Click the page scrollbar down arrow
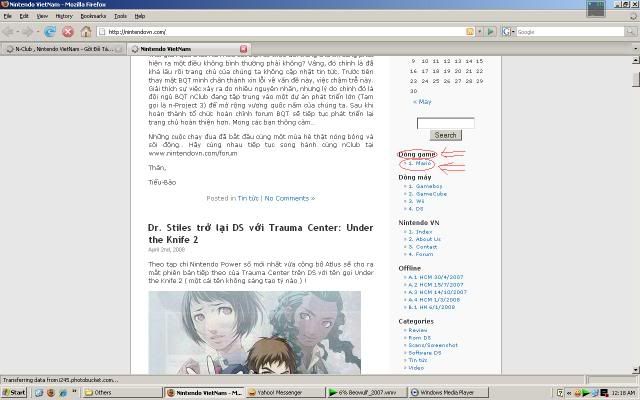The image size is (640, 400). click(x=636, y=370)
